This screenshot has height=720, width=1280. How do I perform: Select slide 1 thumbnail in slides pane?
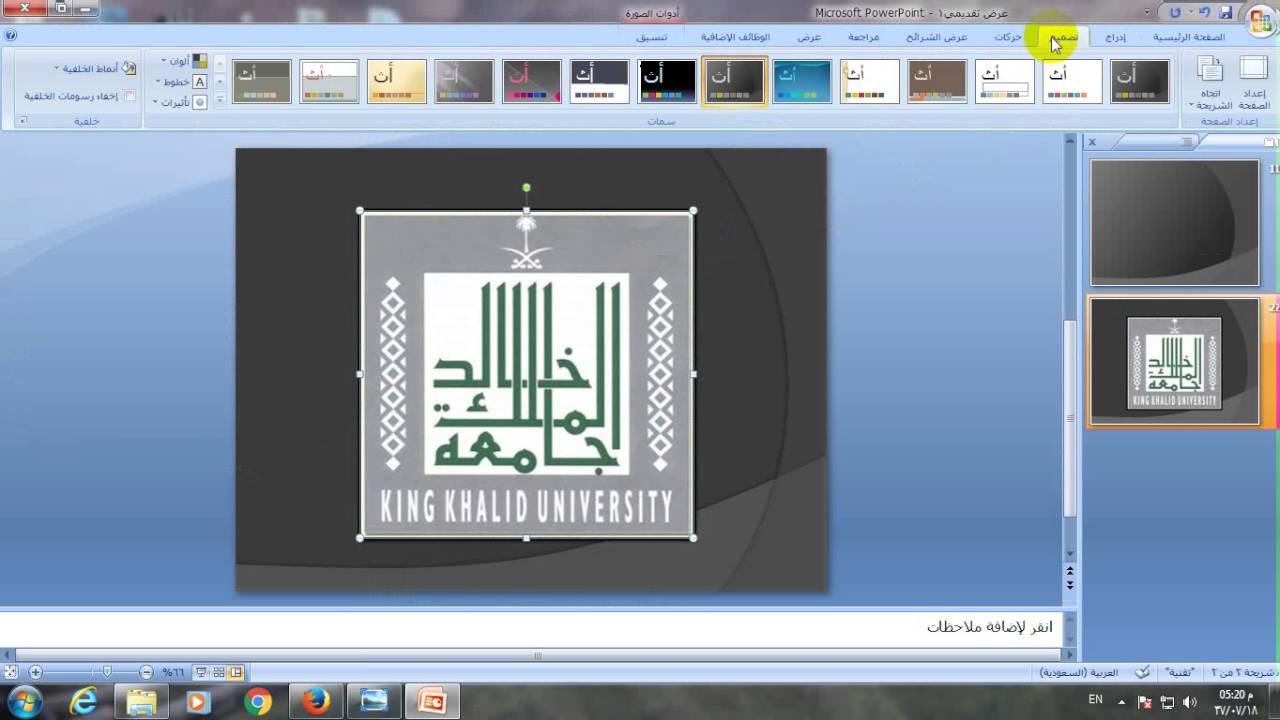1175,223
